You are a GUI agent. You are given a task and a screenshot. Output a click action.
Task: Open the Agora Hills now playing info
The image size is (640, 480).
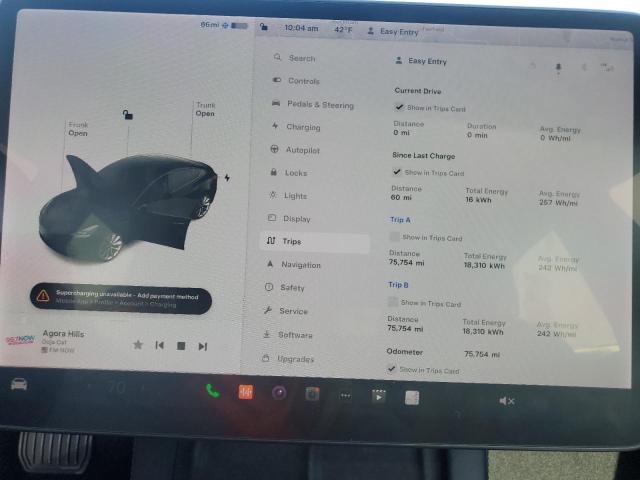tap(63, 333)
